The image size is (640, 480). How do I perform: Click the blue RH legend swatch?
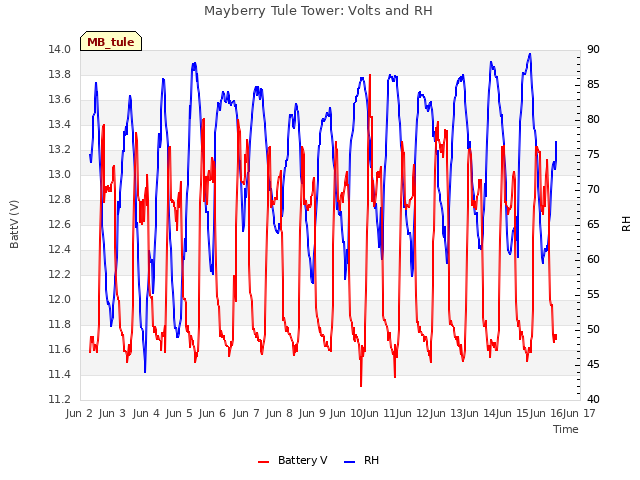pyautogui.click(x=350, y=461)
